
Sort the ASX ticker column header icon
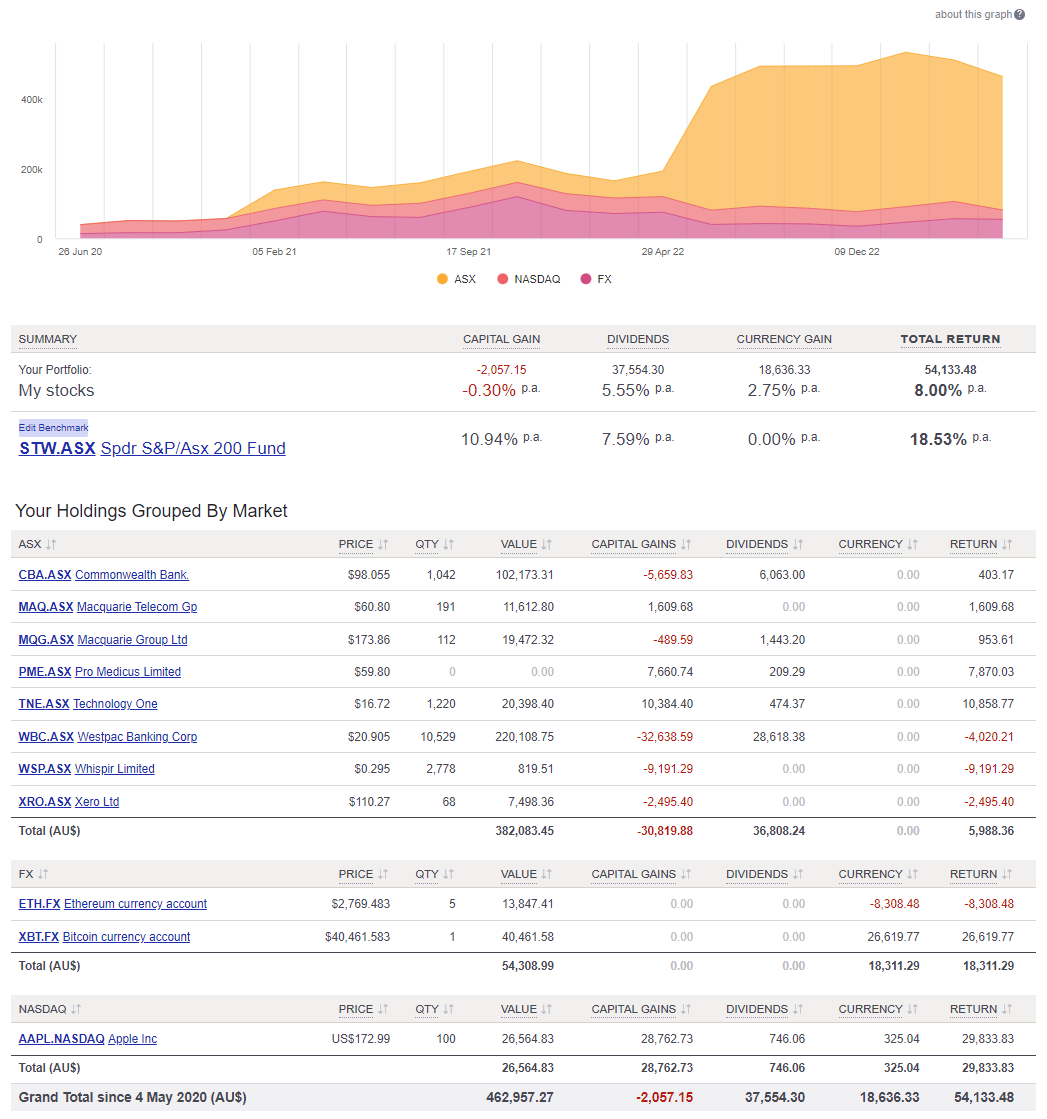pyautogui.click(x=49, y=544)
